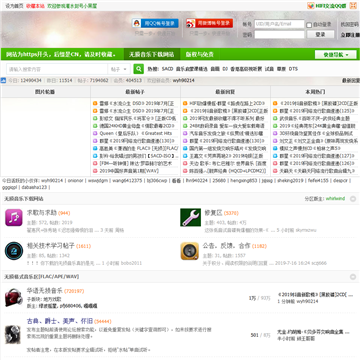Open the 帖子 search type dropdown
Viewport: 360px width, 360px height.
(x=119, y=69)
